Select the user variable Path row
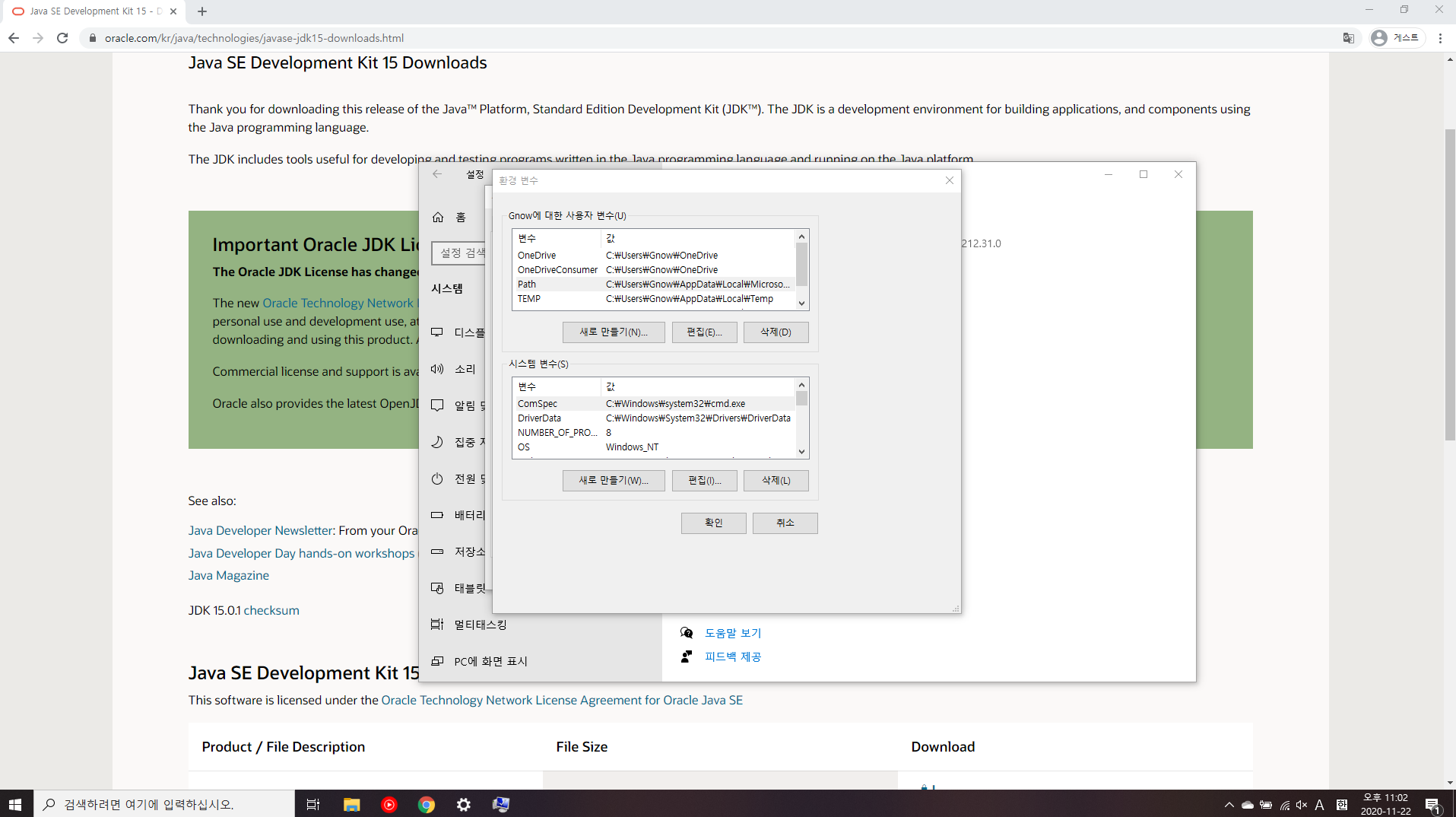1456x817 pixels. tap(654, 285)
